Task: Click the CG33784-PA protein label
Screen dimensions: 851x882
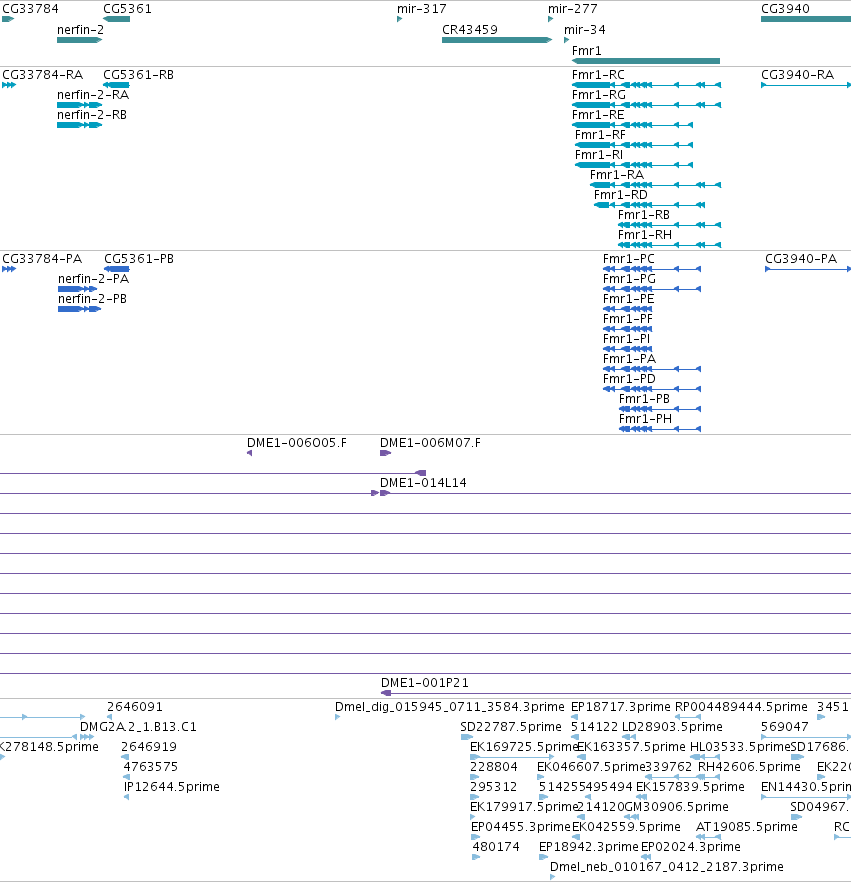Action: (x=42, y=259)
